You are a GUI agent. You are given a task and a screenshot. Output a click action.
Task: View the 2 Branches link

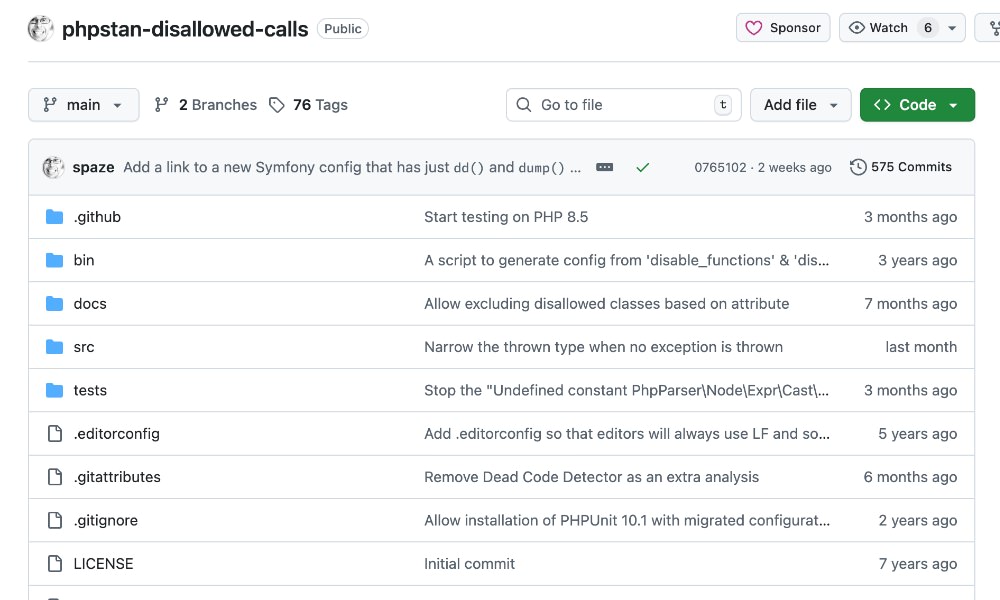(x=206, y=105)
